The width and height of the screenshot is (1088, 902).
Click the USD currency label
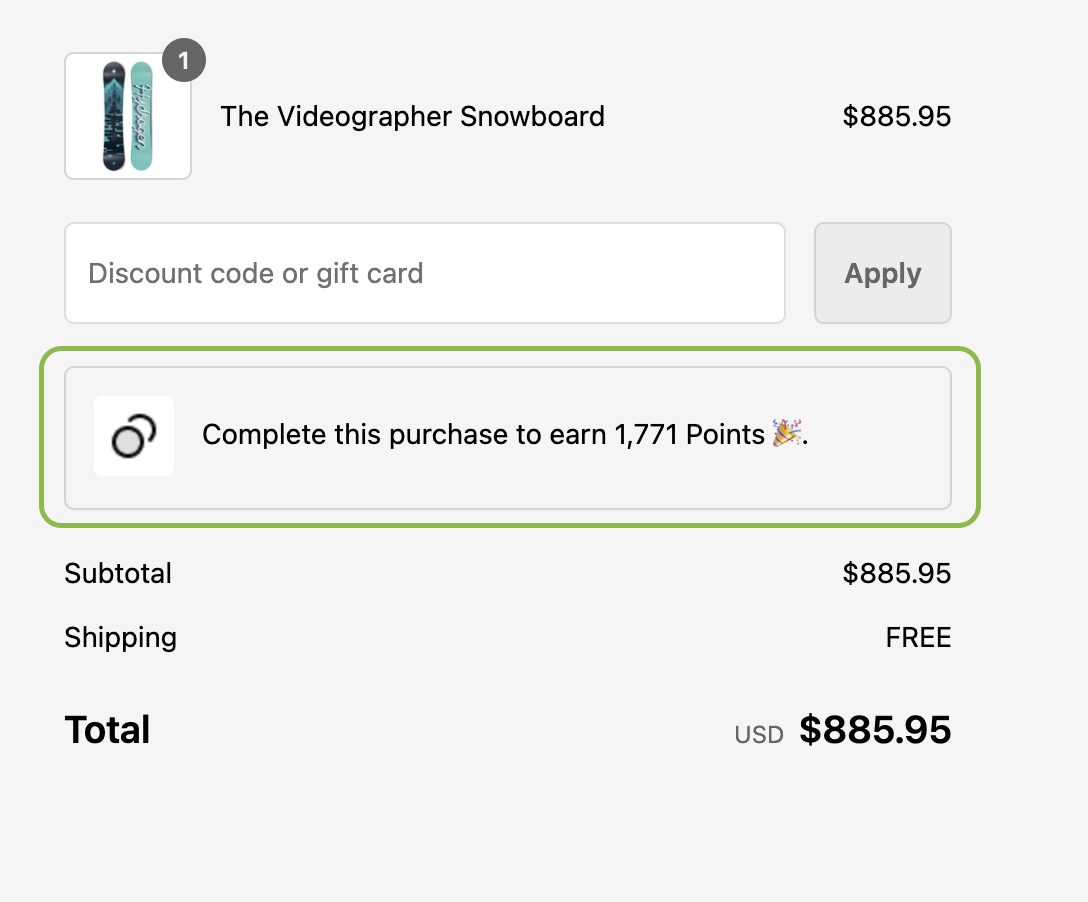(759, 734)
